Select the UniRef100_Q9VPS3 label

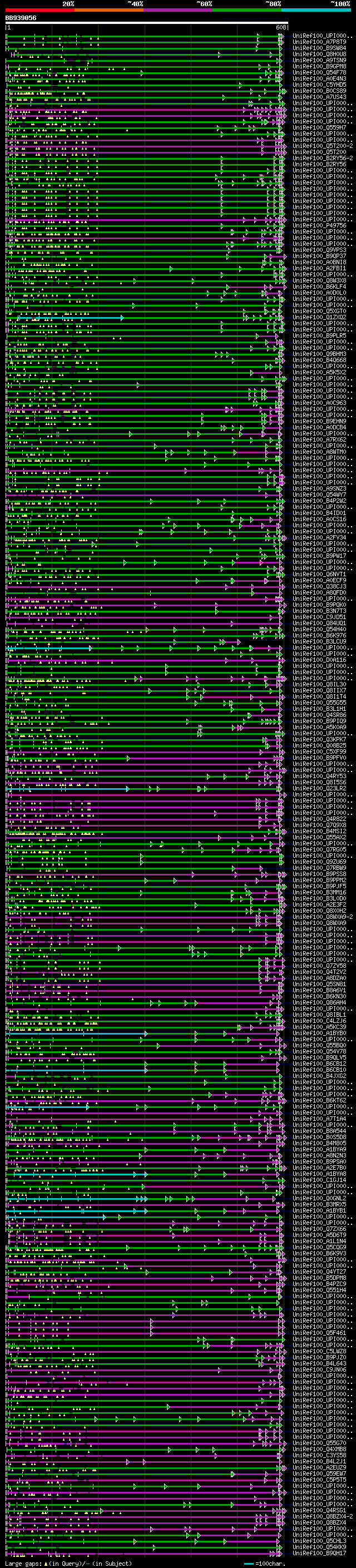319,250
